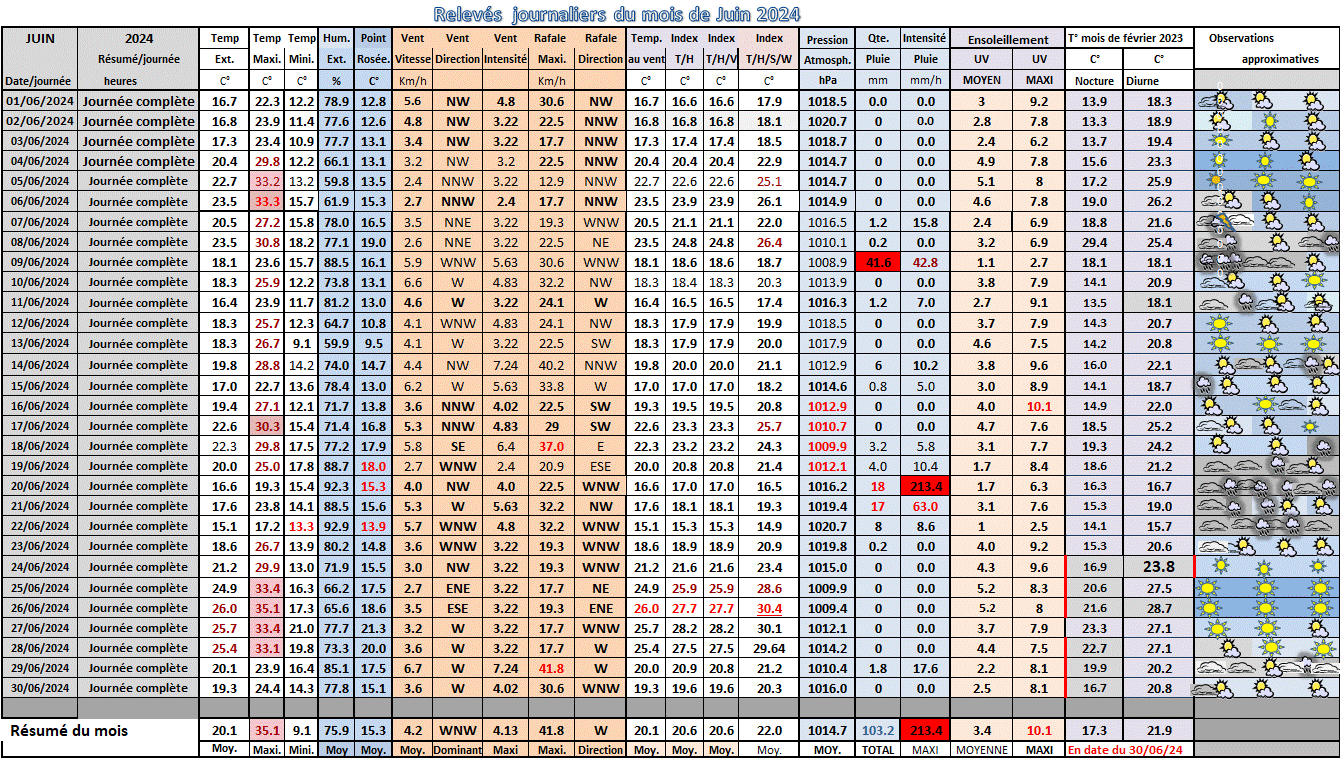Click the rain cloud icon on 18/06/2024

1323,446
